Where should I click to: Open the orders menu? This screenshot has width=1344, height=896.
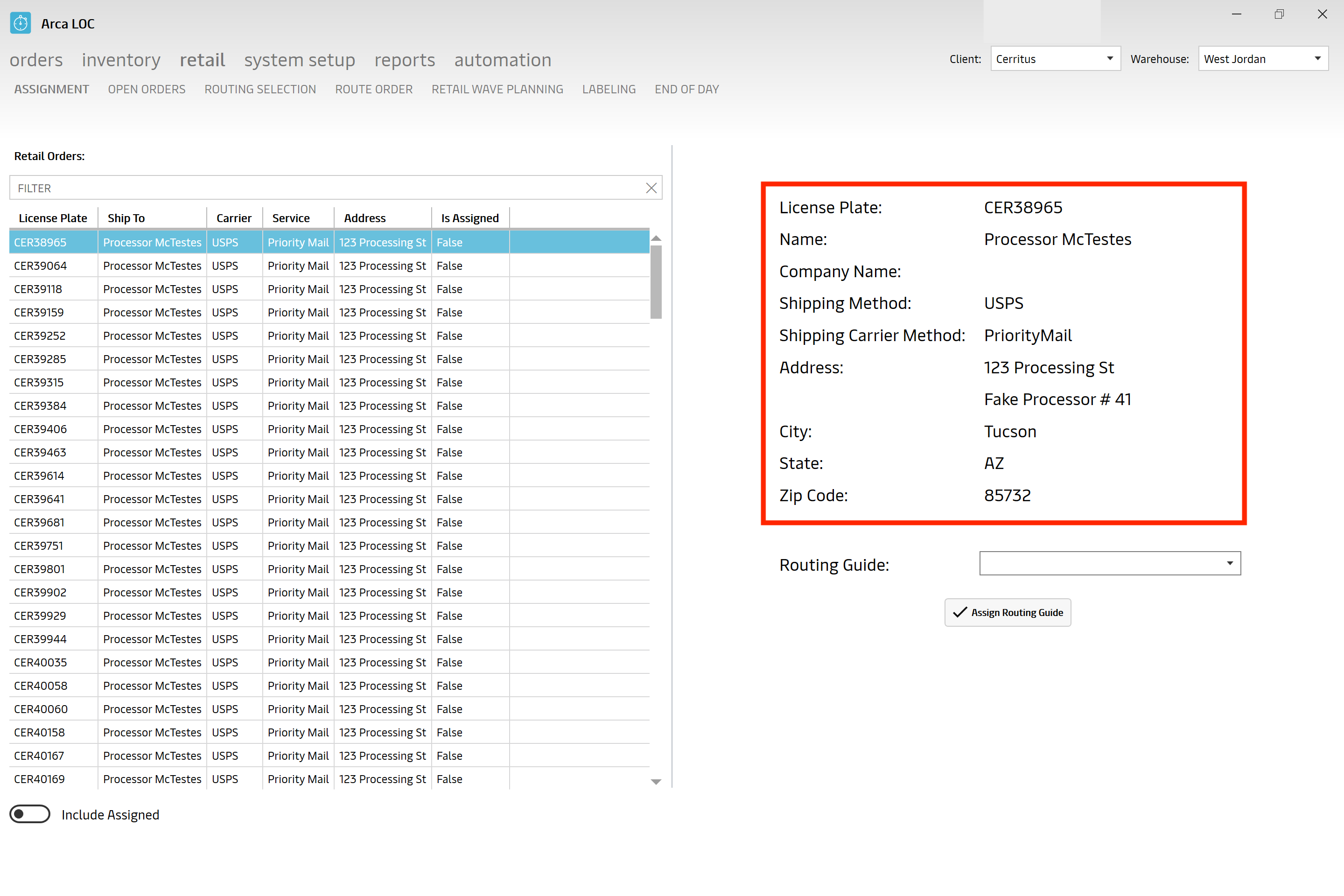coord(36,60)
